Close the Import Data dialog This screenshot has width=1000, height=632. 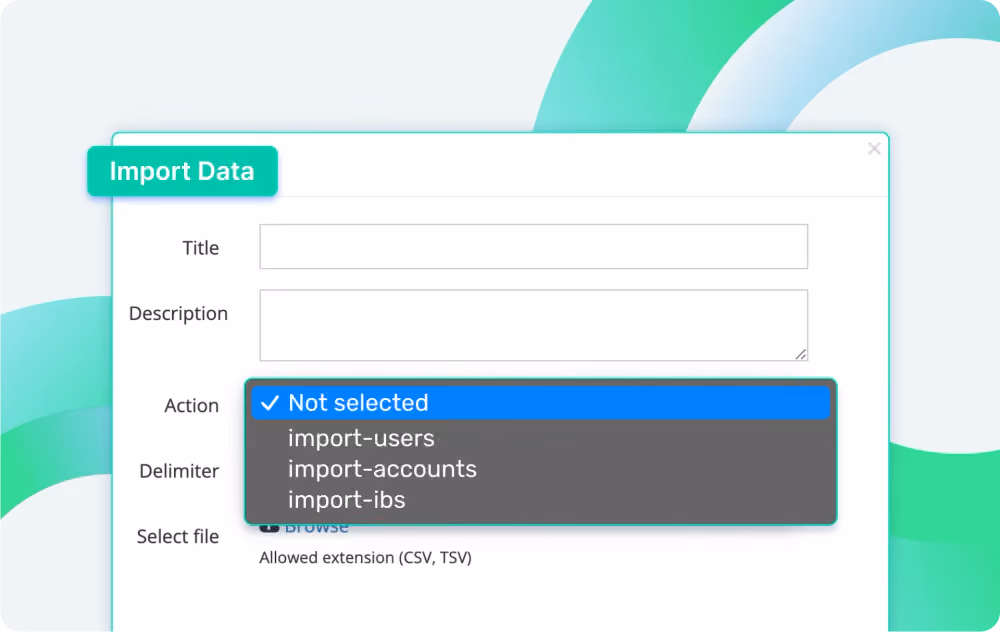tap(874, 149)
